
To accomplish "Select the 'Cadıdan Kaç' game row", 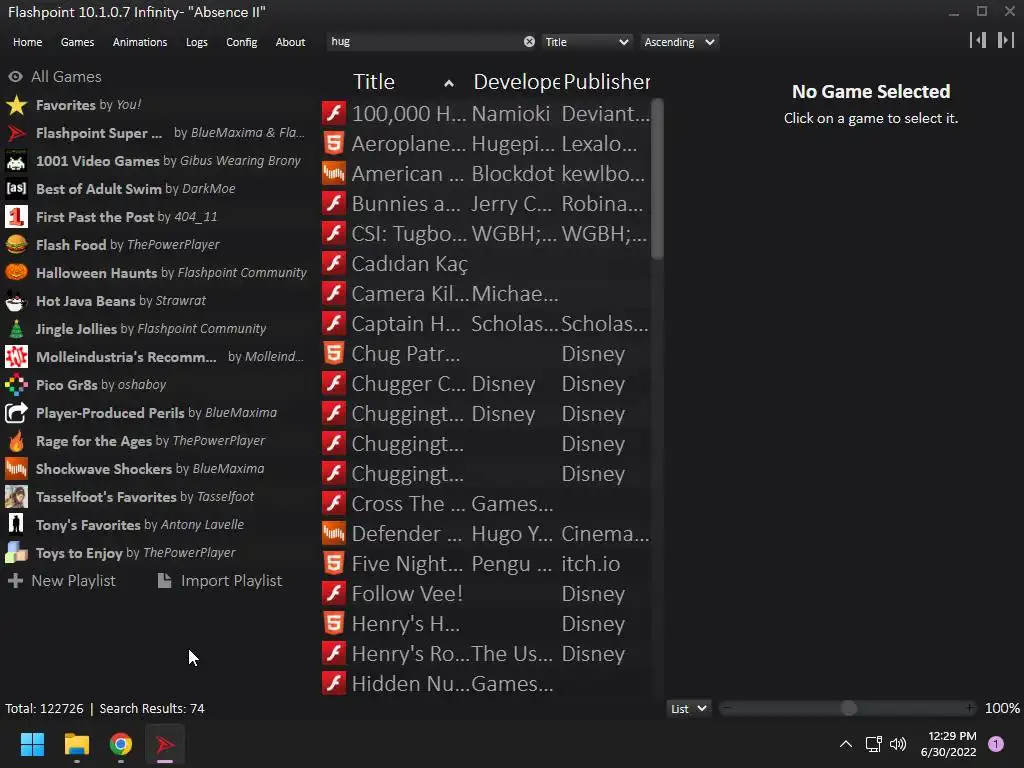I will point(486,263).
